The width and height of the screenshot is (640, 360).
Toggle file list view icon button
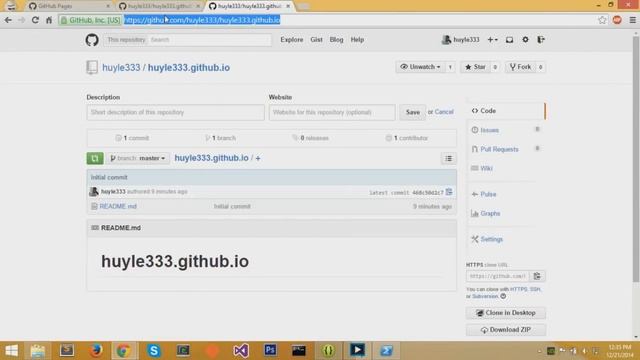[449, 158]
